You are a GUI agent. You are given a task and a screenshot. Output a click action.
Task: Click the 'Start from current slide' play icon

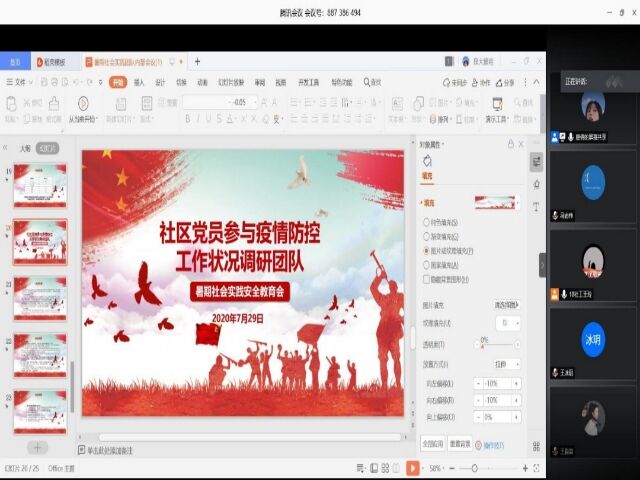tap(82, 103)
